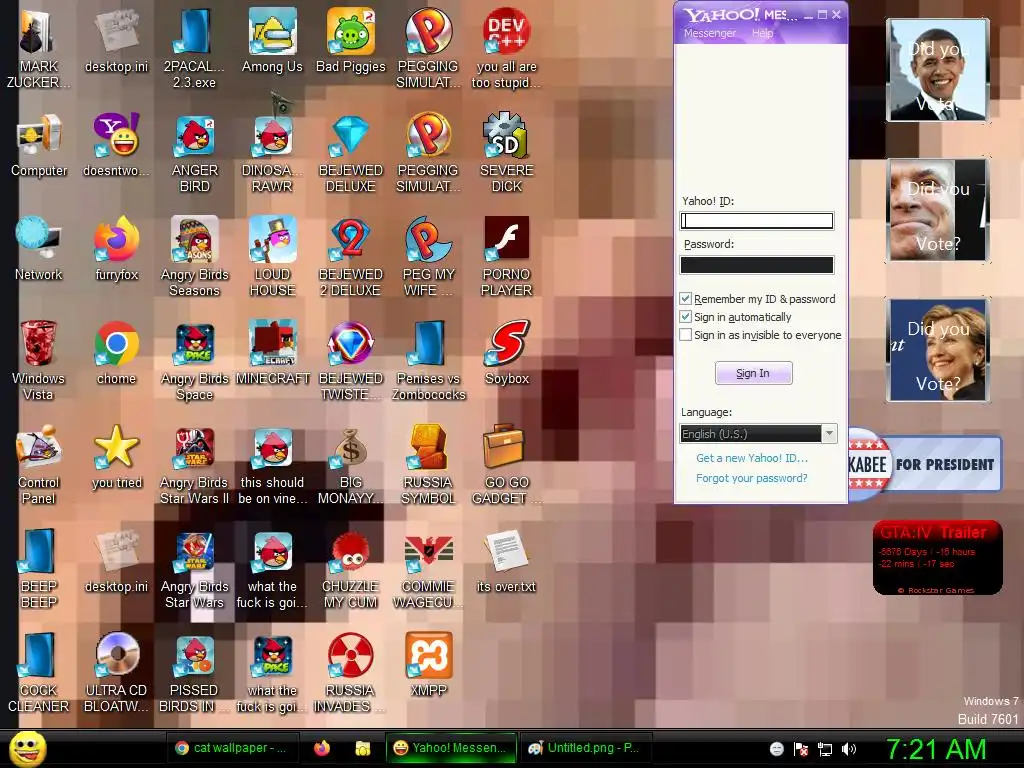Open the smiley-face Start button
The width and height of the screenshot is (1024, 768).
(27, 749)
